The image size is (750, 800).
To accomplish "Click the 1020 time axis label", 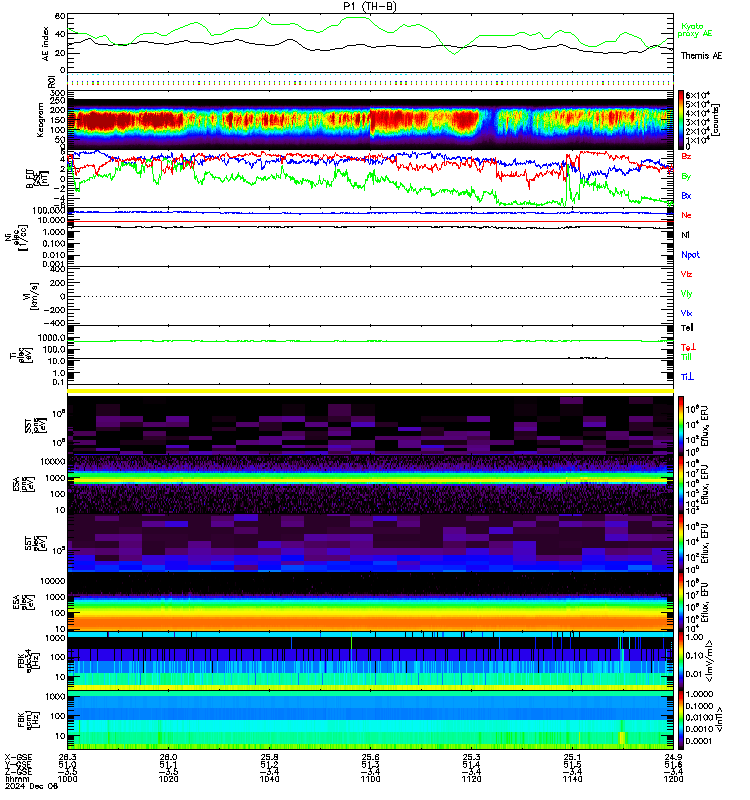I will tap(168, 779).
